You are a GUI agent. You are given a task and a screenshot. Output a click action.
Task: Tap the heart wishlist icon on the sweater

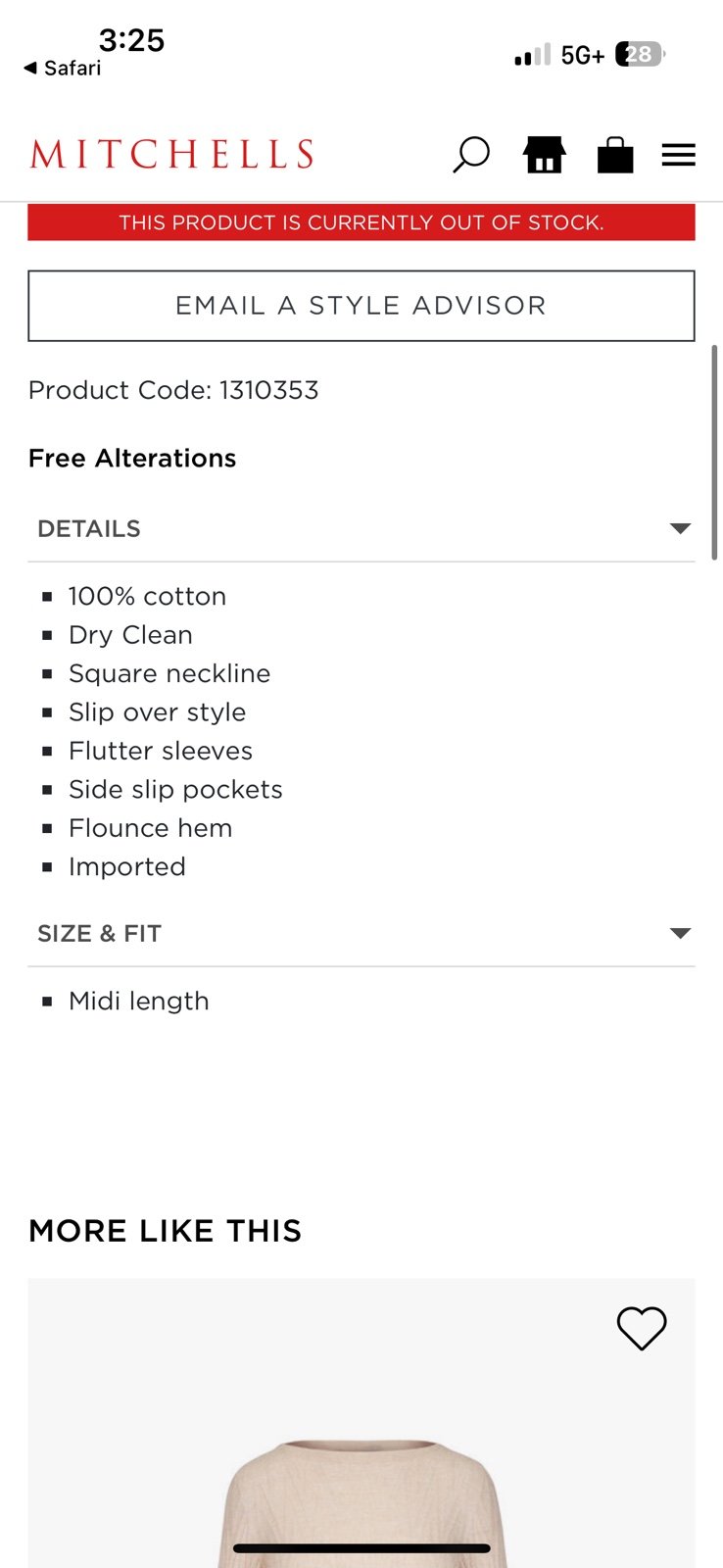(x=642, y=1329)
